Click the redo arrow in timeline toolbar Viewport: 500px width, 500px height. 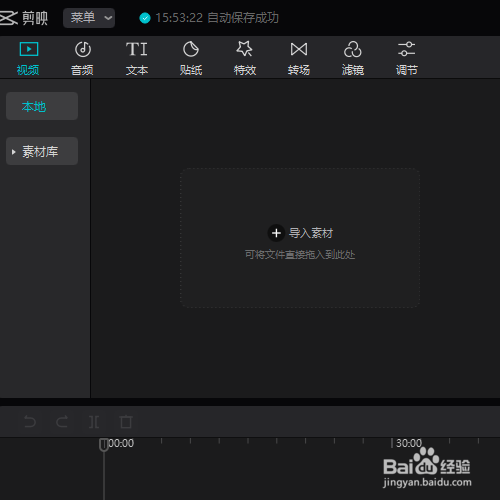(x=62, y=422)
